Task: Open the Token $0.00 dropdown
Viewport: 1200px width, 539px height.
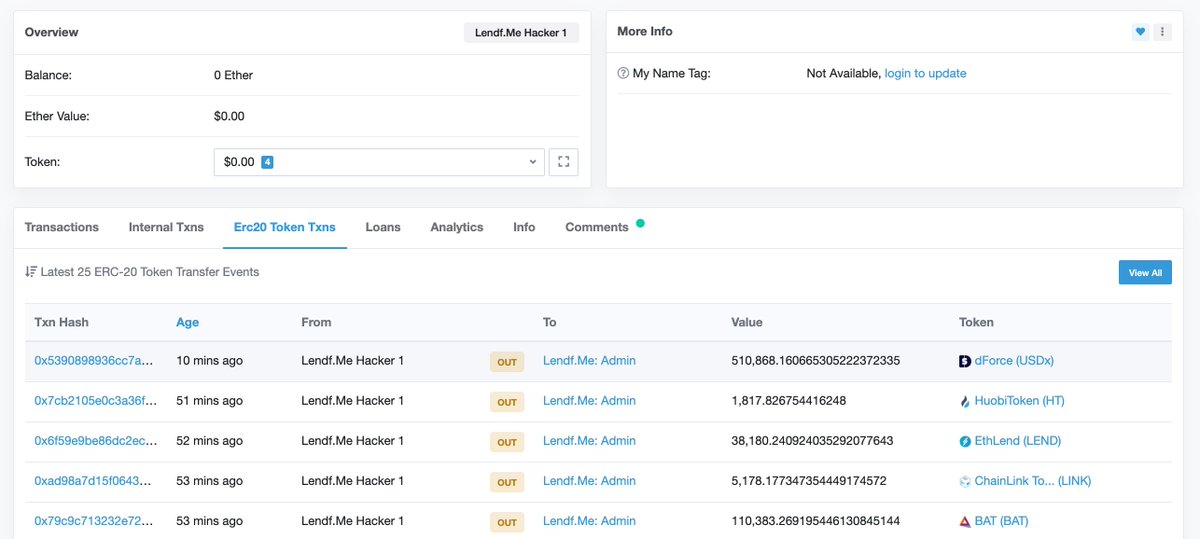Action: click(379, 162)
